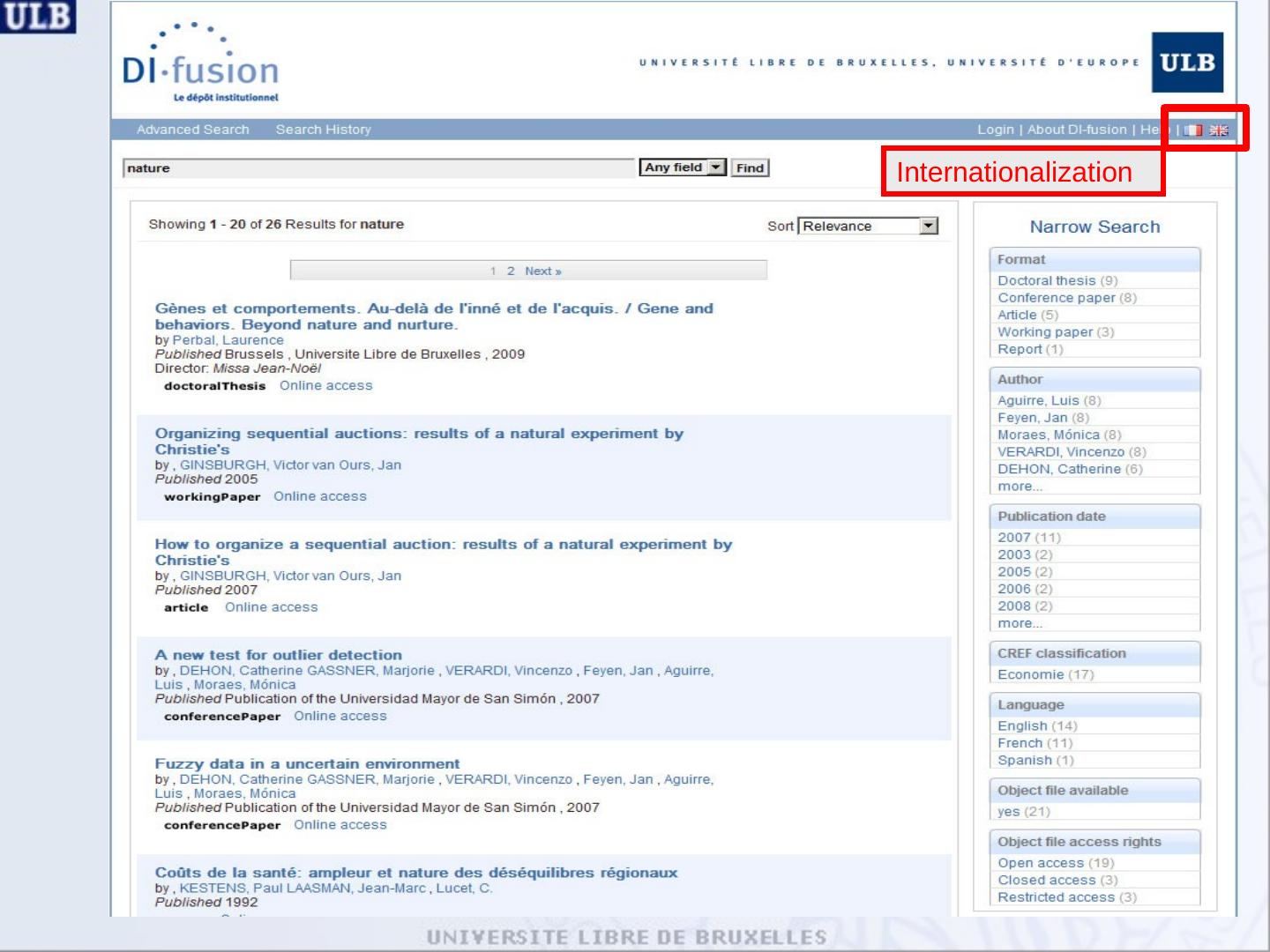Image resolution: width=1270 pixels, height=952 pixels.
Task: Click the DI-fusion logo
Action: click(201, 63)
